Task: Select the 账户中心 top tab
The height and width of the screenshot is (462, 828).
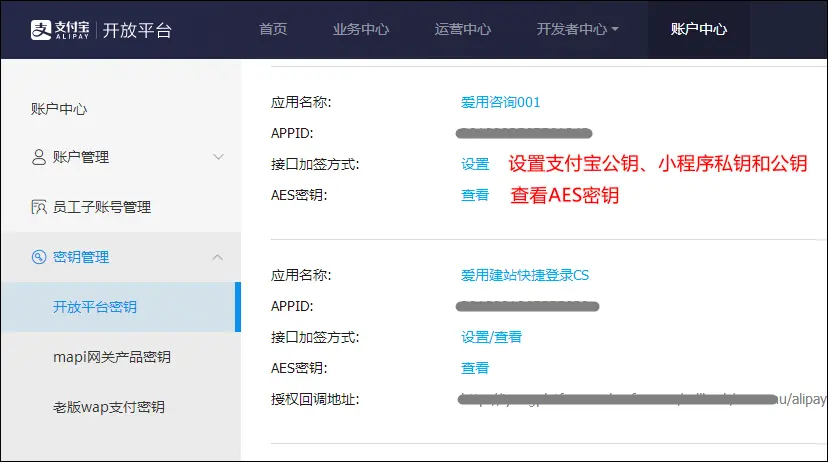Action: point(699,29)
